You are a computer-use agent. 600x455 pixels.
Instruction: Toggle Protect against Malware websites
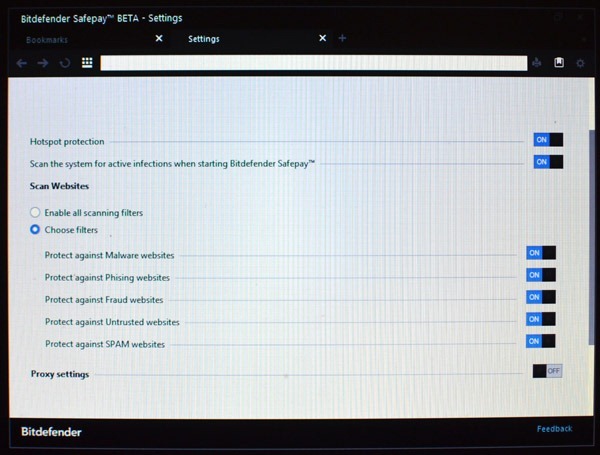click(541, 253)
